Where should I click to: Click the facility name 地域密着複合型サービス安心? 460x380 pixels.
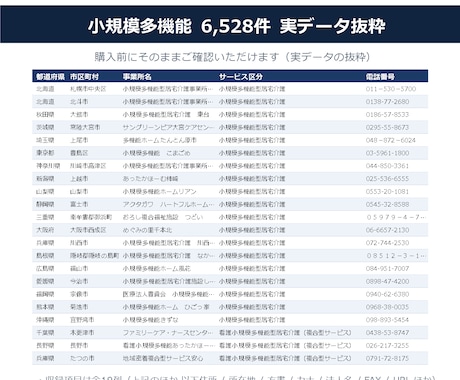tap(163, 358)
